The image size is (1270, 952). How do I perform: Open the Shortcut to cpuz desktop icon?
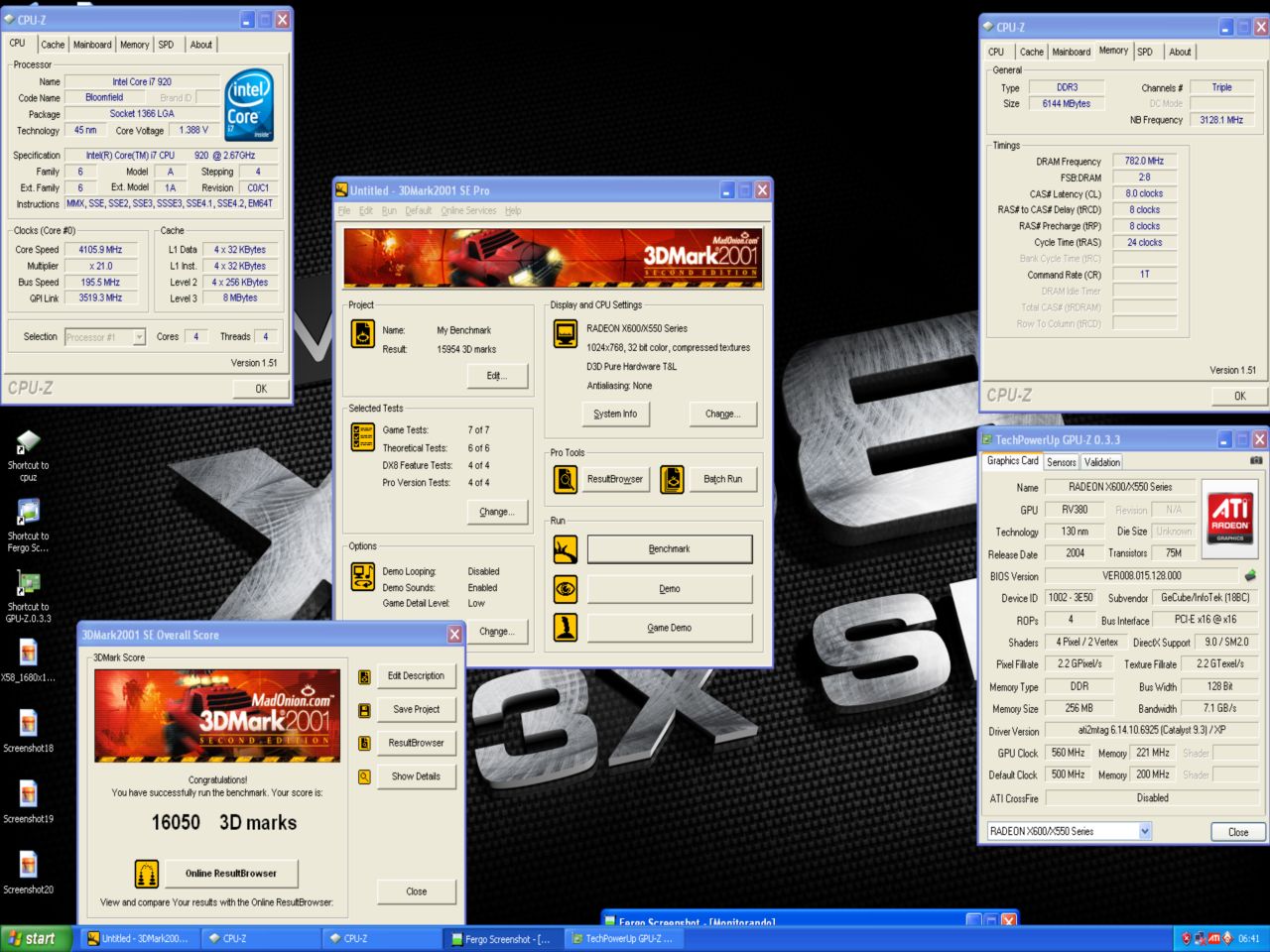(28, 456)
